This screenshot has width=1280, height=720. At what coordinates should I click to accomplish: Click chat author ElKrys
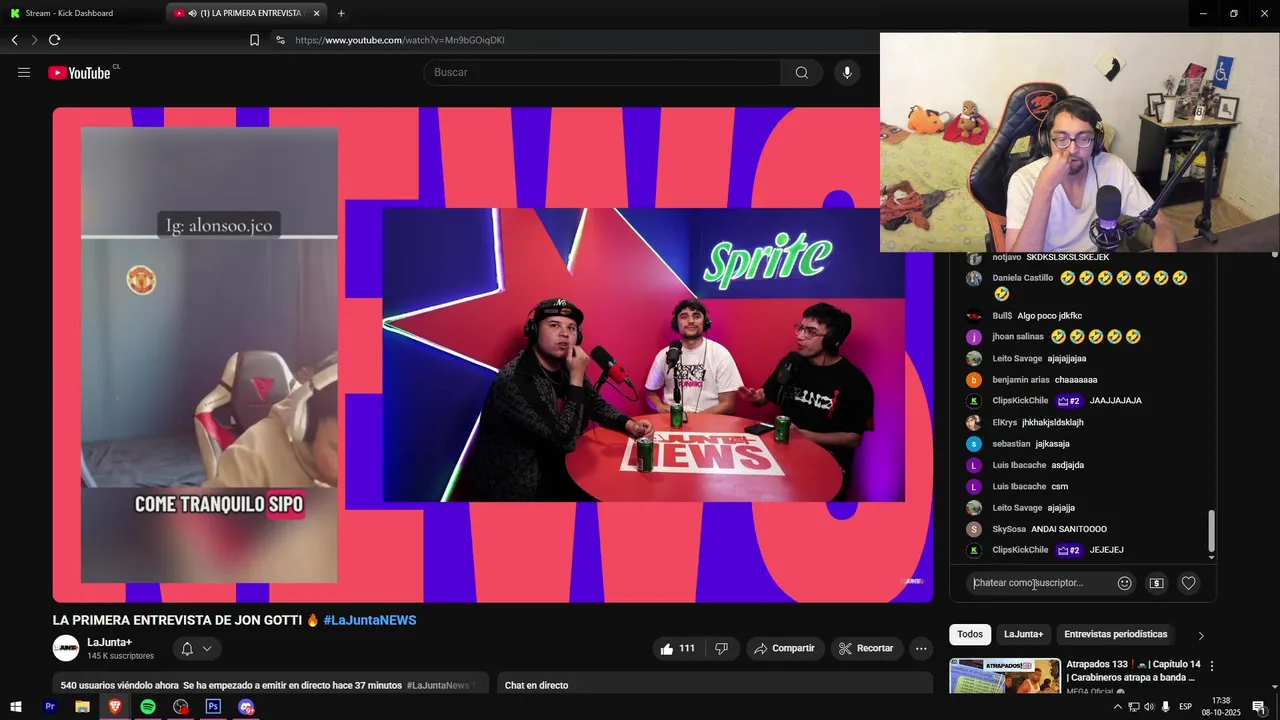coord(1005,423)
